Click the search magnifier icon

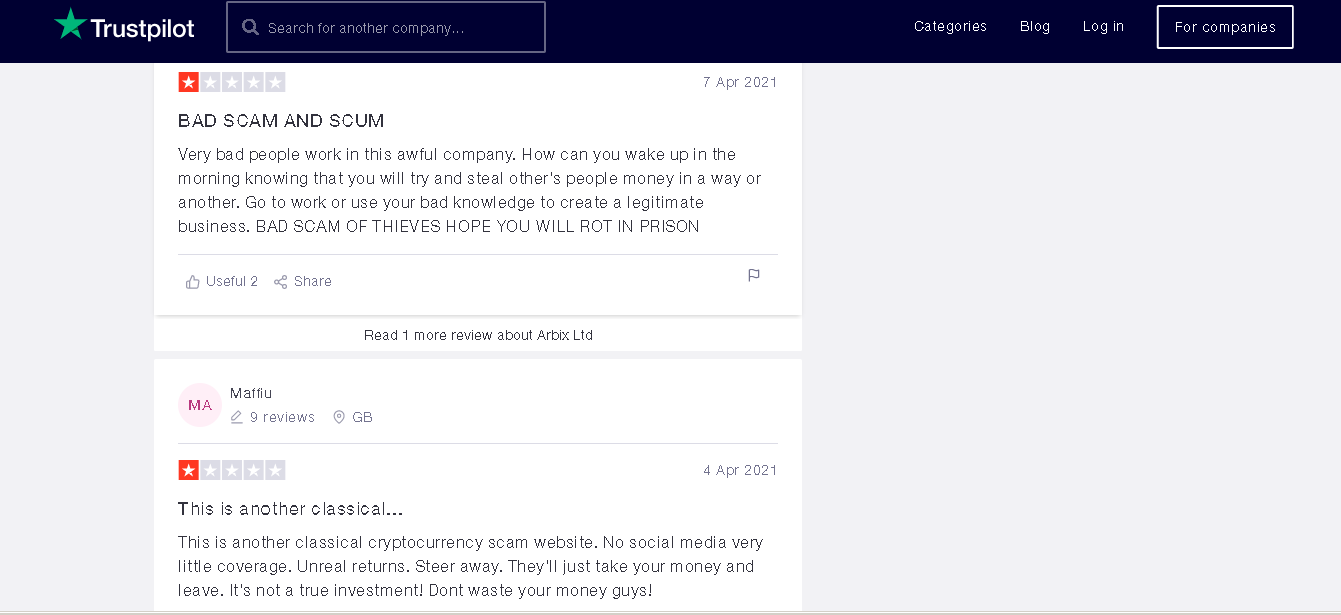[250, 27]
